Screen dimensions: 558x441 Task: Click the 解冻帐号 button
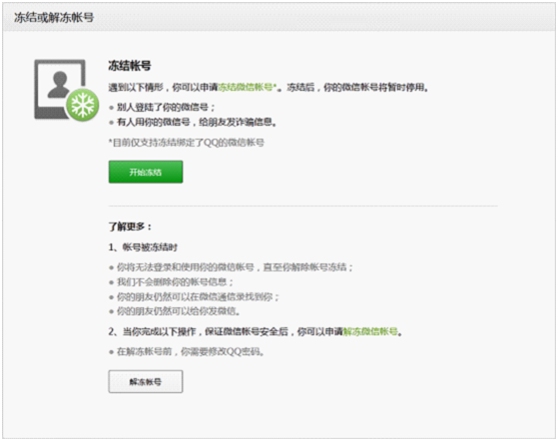point(146,382)
